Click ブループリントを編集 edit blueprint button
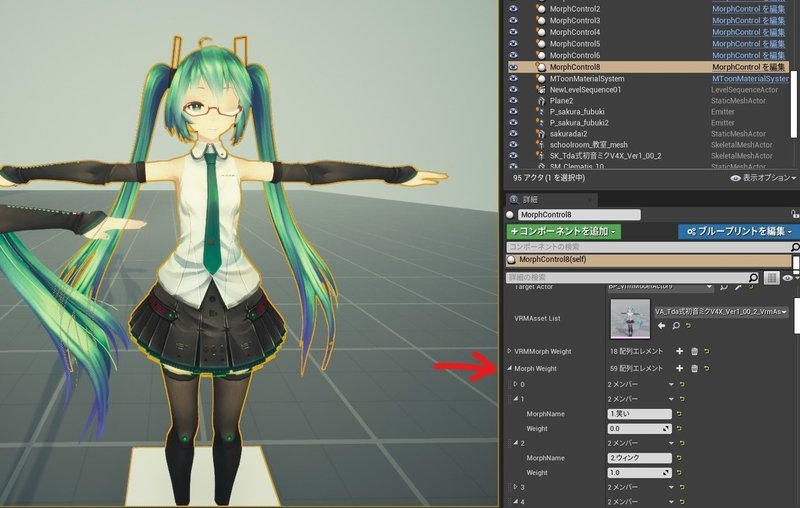The width and height of the screenshot is (800, 508). pos(739,232)
